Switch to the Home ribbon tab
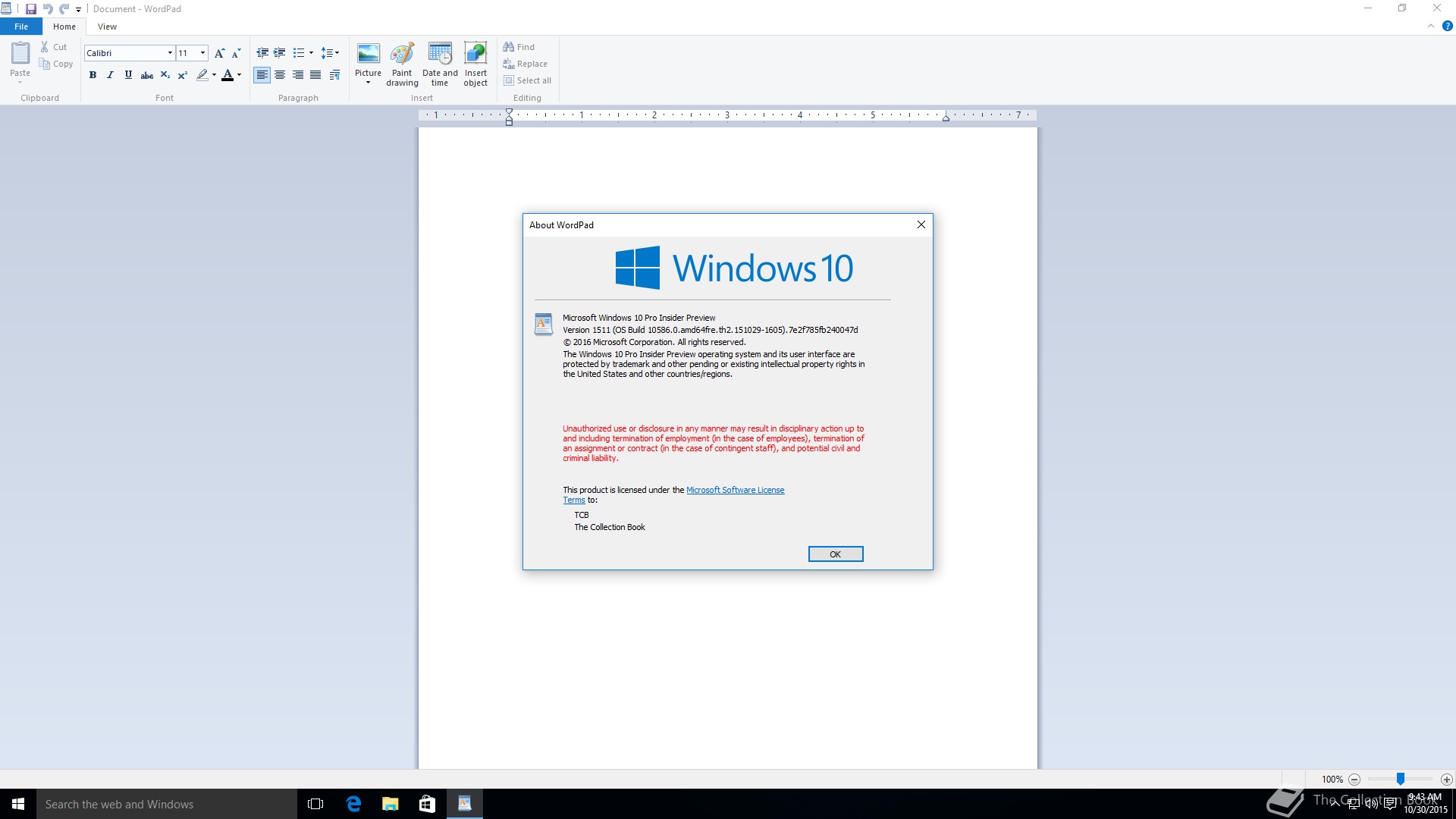Image resolution: width=1456 pixels, height=819 pixels. point(64,27)
